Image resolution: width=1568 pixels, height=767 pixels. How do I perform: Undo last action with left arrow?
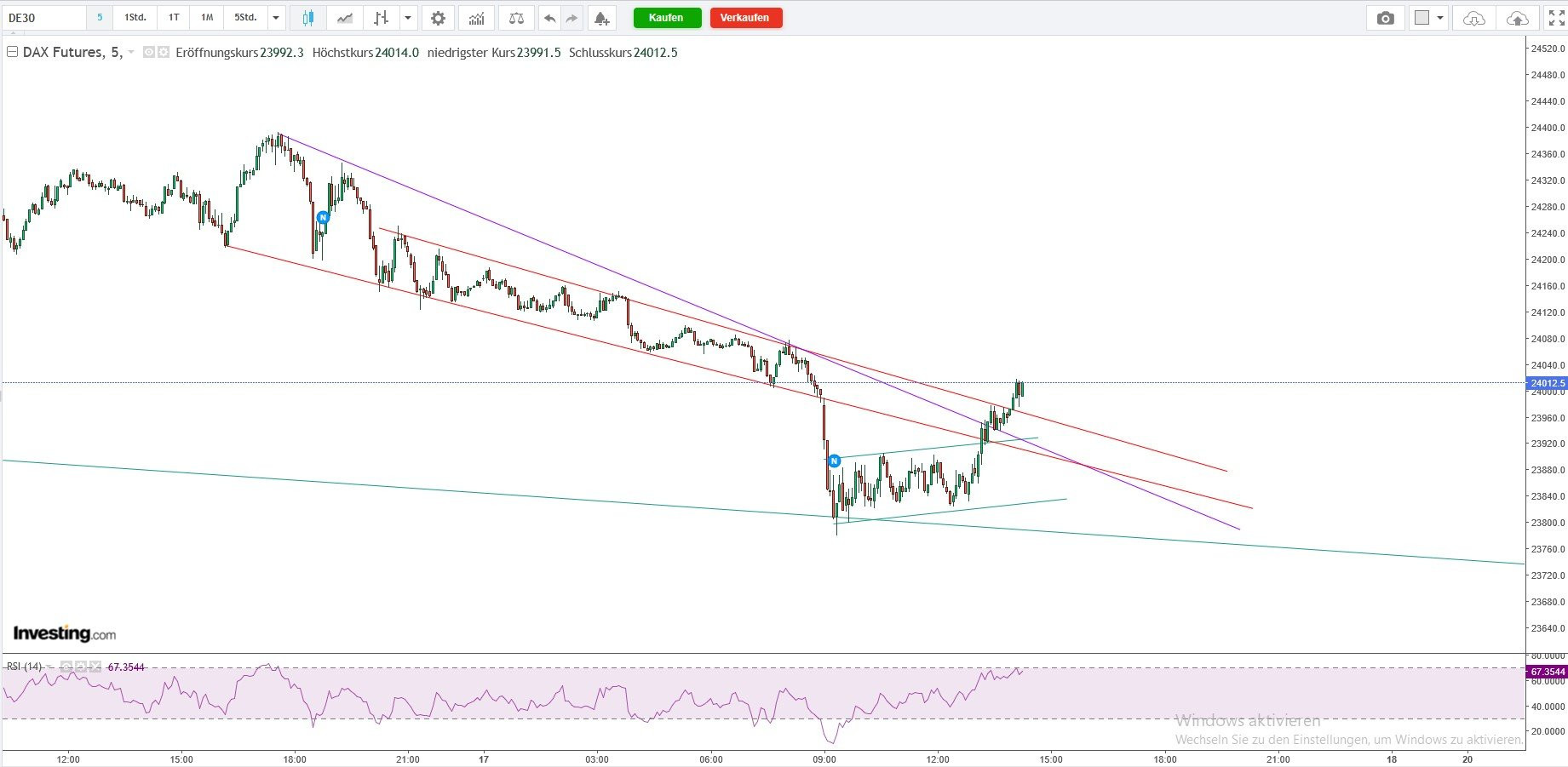[x=549, y=18]
